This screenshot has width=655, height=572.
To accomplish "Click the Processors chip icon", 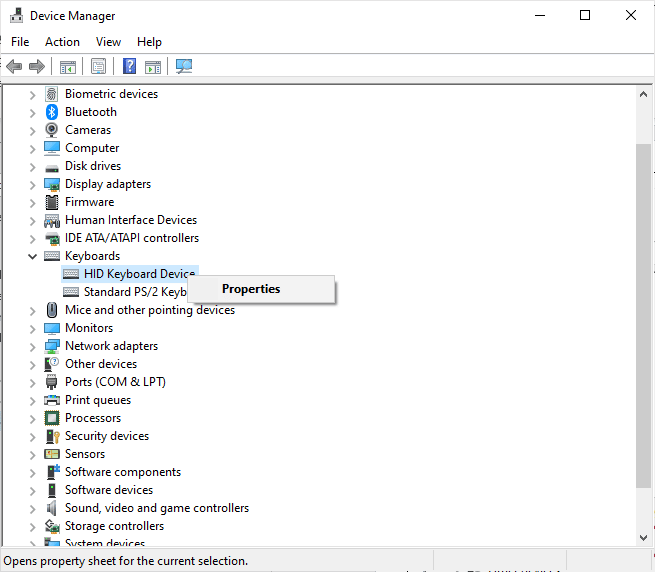I will point(52,418).
